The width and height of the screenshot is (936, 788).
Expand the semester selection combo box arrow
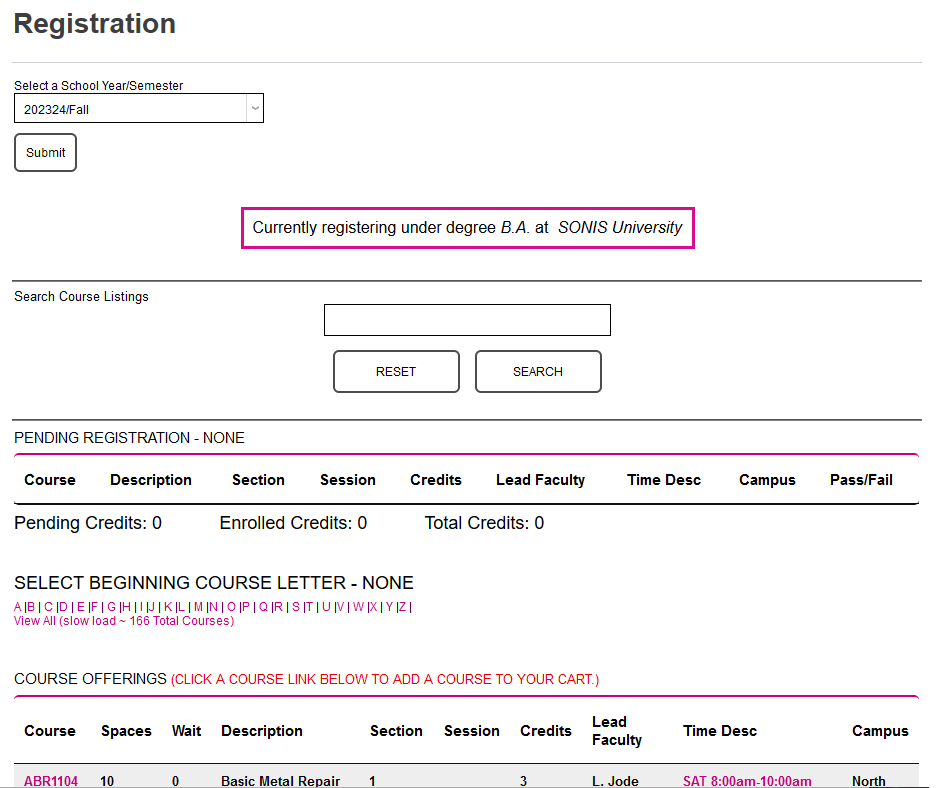point(254,108)
